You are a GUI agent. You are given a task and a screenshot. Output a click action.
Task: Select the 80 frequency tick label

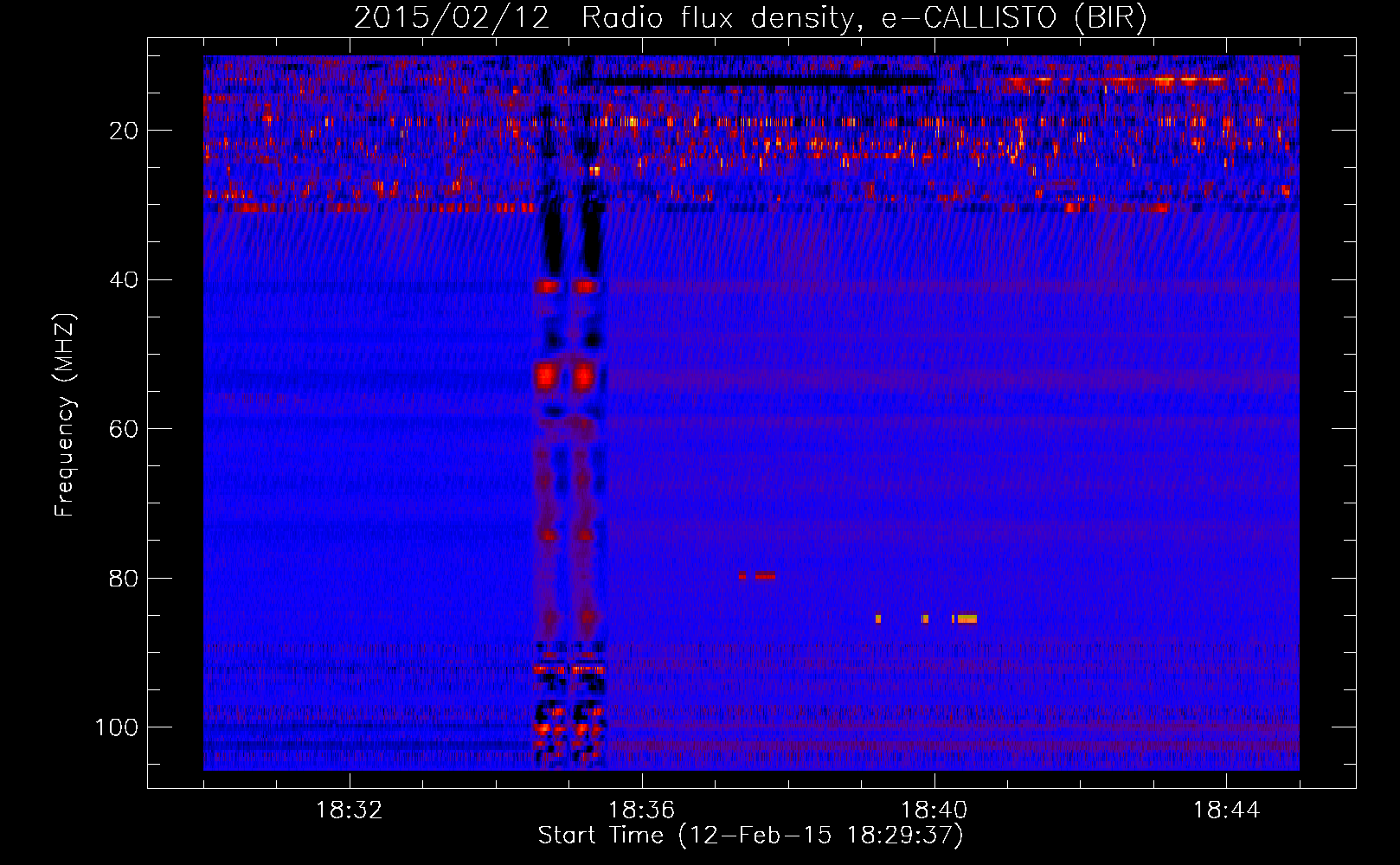point(125,579)
